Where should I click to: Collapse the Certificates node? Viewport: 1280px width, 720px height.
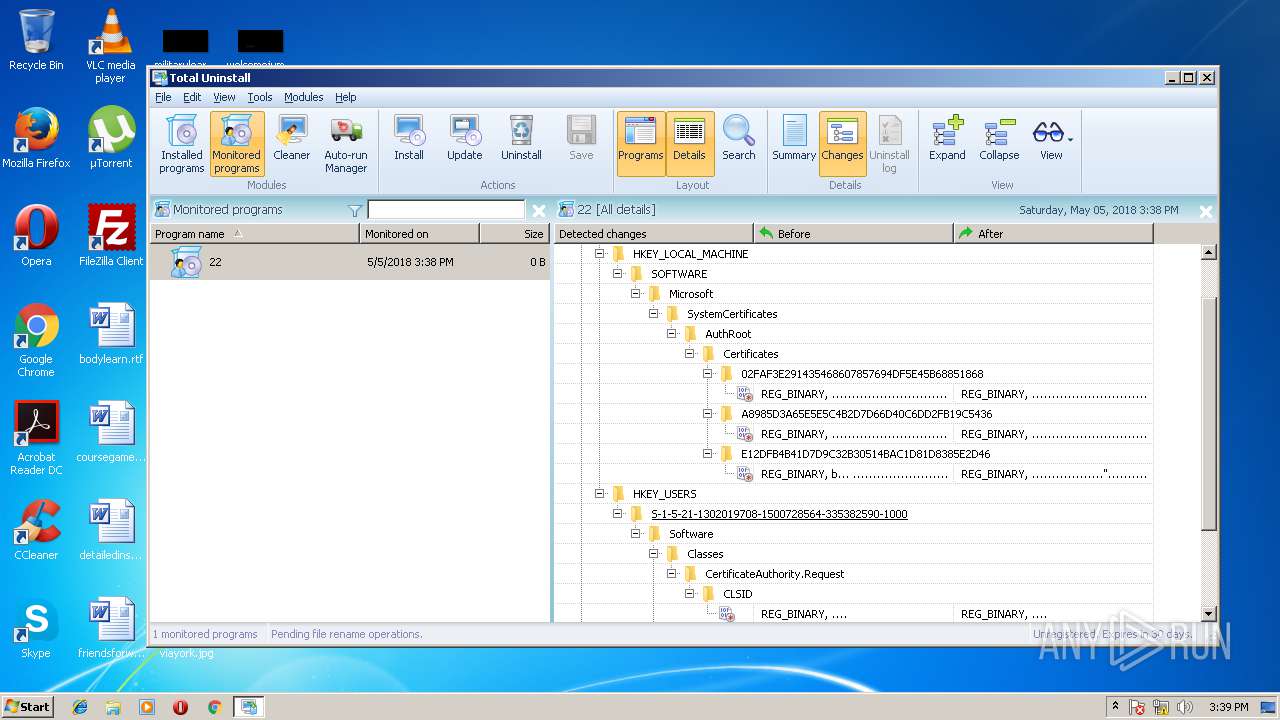coord(690,354)
